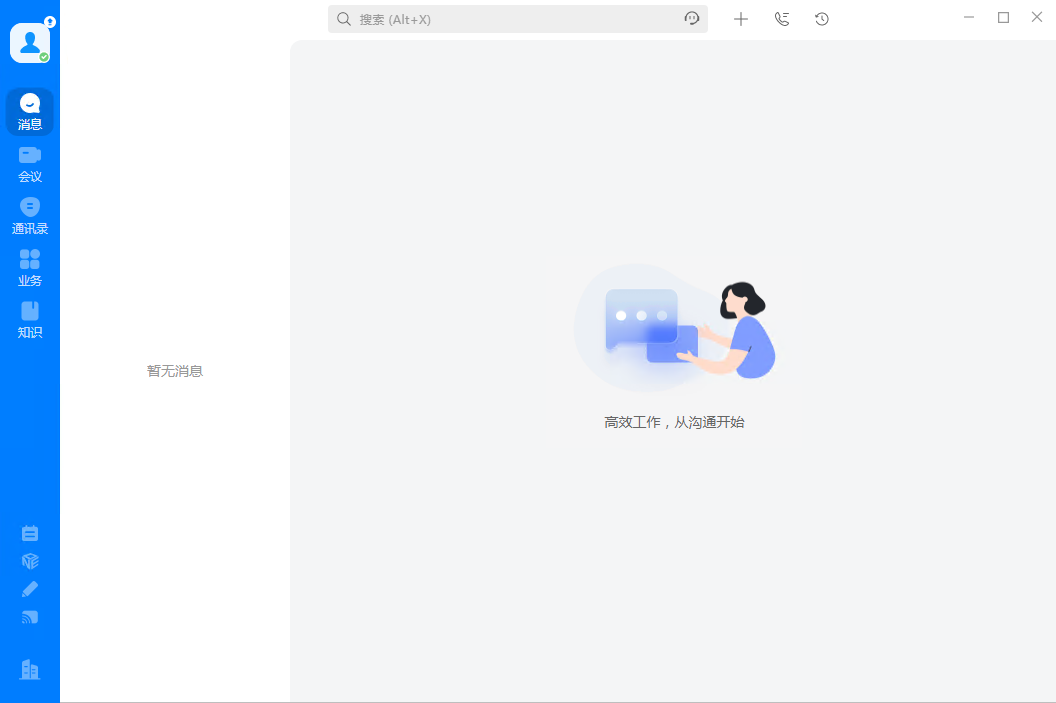Click the online status indicator on the avatar
Screen dimensions: 1056x703
pos(45,57)
